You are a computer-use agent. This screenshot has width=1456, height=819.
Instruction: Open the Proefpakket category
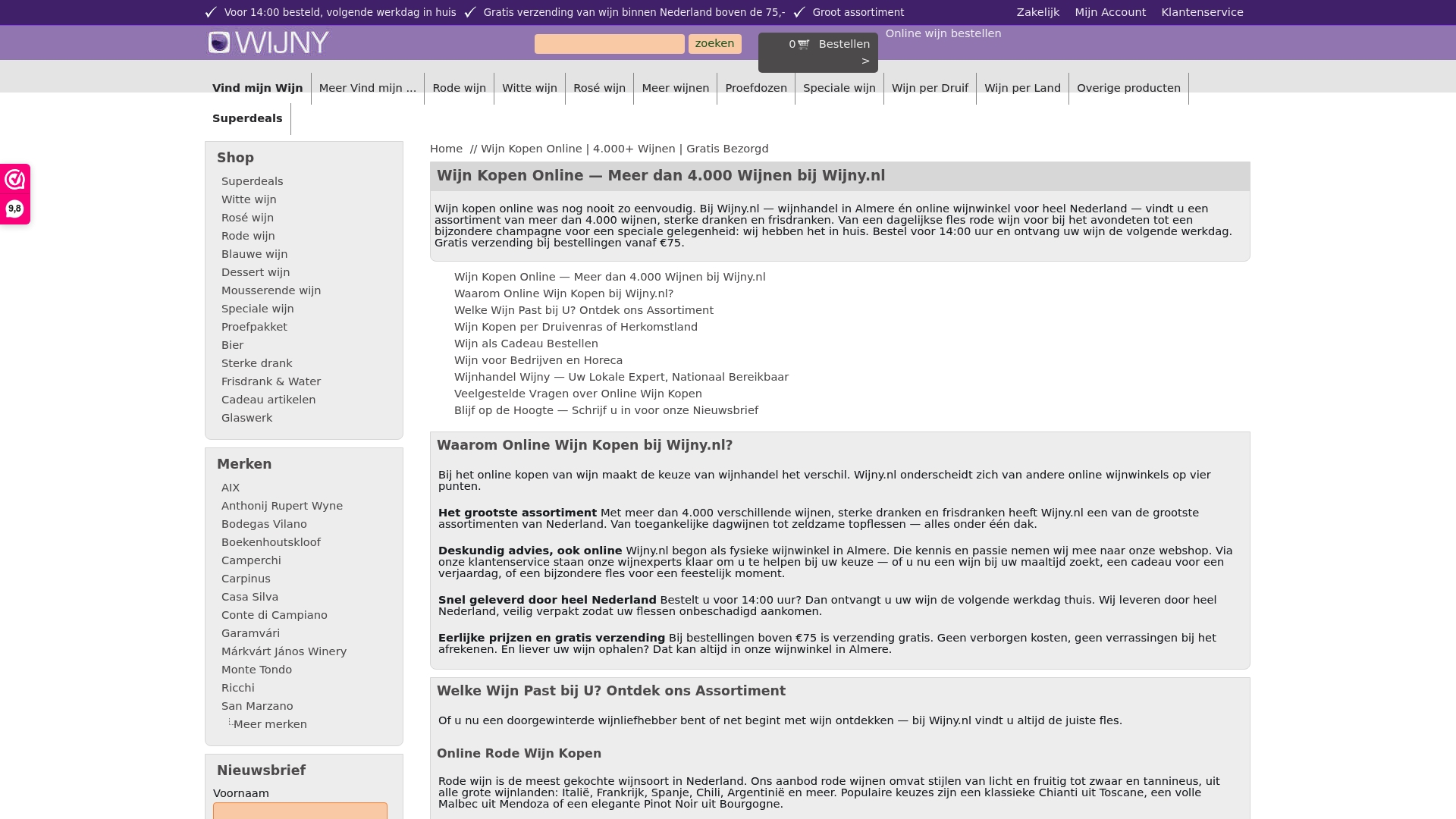254,327
